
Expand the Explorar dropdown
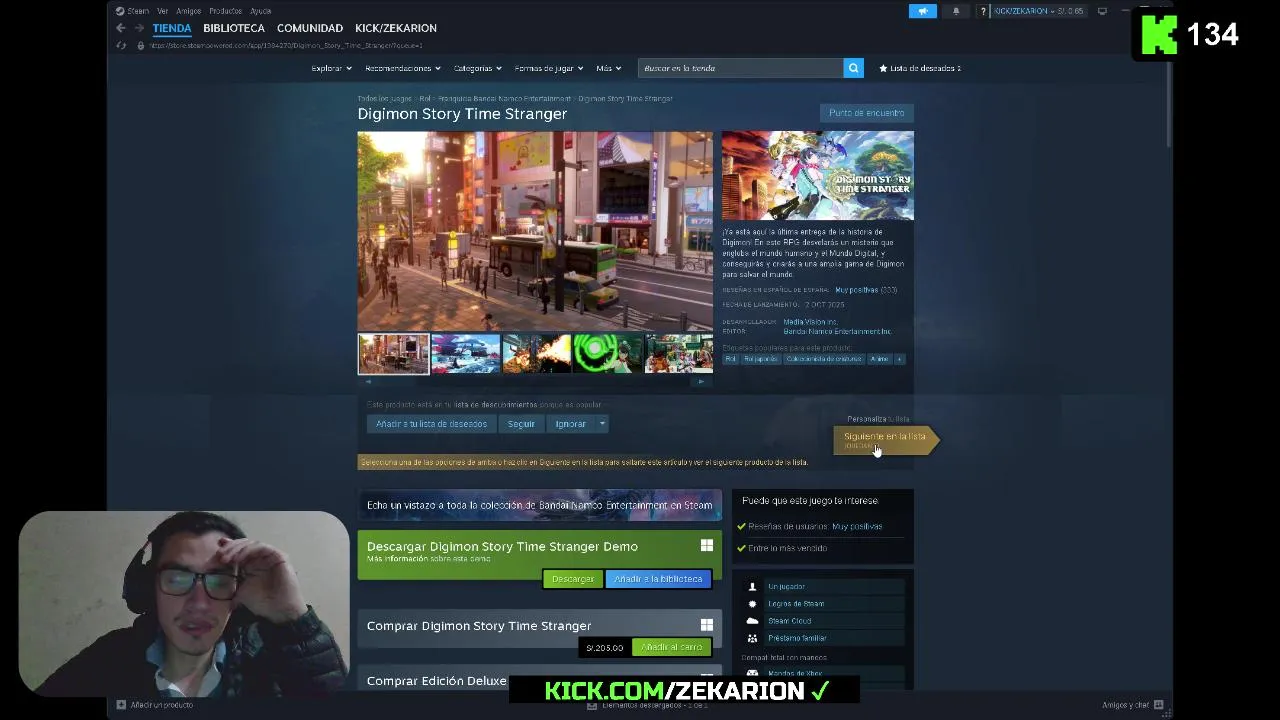(x=331, y=68)
